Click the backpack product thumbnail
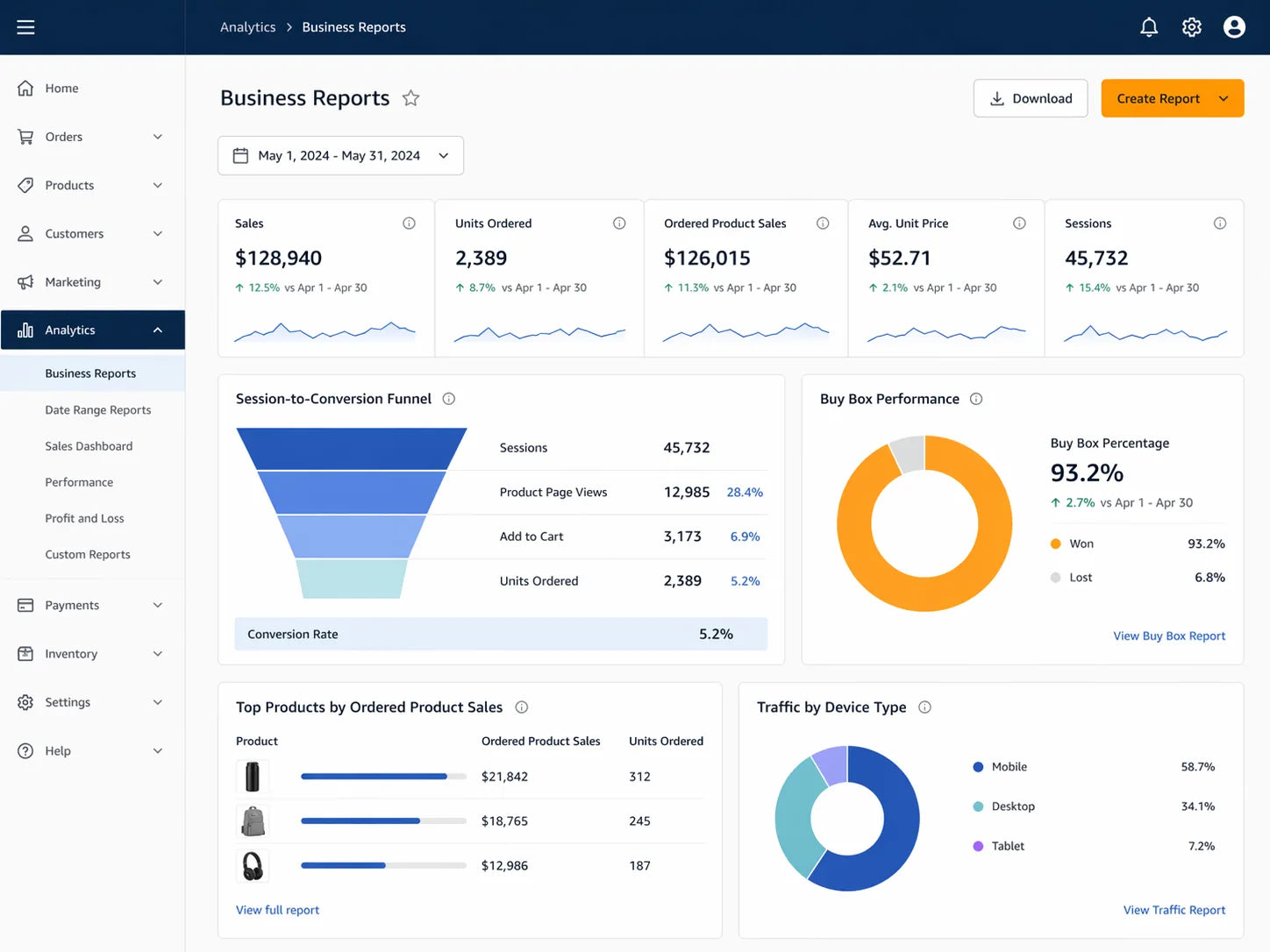The height and width of the screenshot is (952, 1270). [x=253, y=821]
